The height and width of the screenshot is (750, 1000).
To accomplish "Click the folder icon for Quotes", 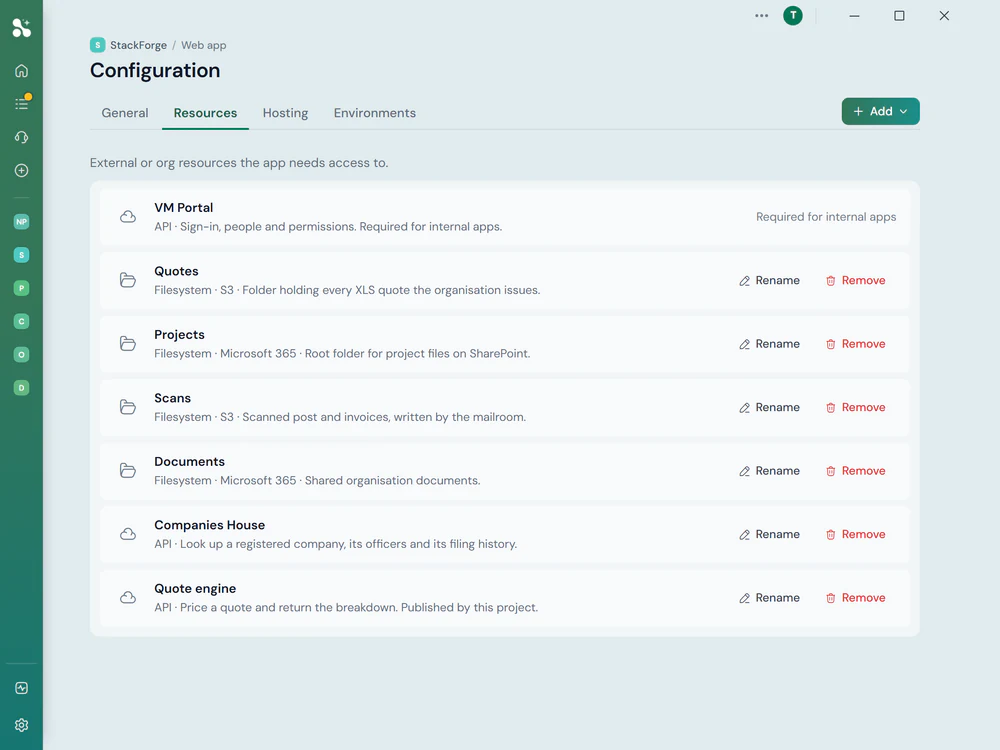I will pyautogui.click(x=128, y=280).
